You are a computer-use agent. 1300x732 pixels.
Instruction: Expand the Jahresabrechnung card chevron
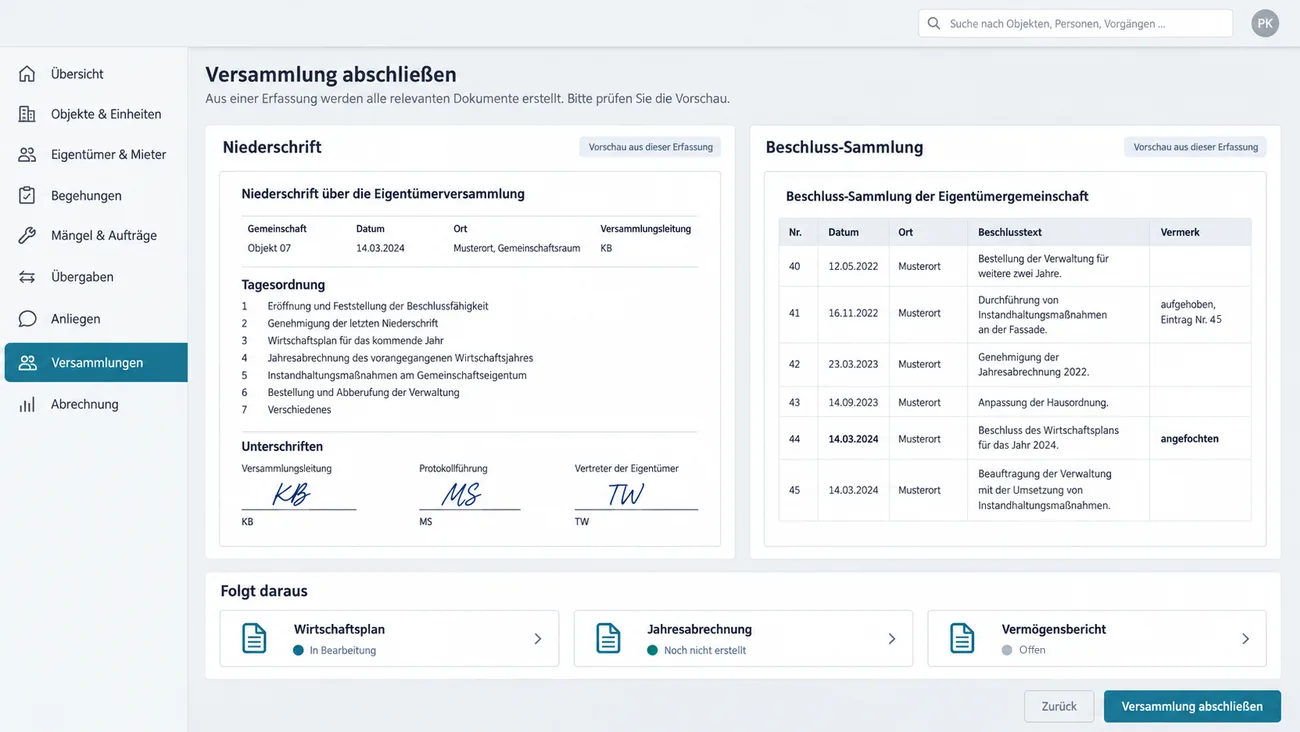(x=892, y=638)
